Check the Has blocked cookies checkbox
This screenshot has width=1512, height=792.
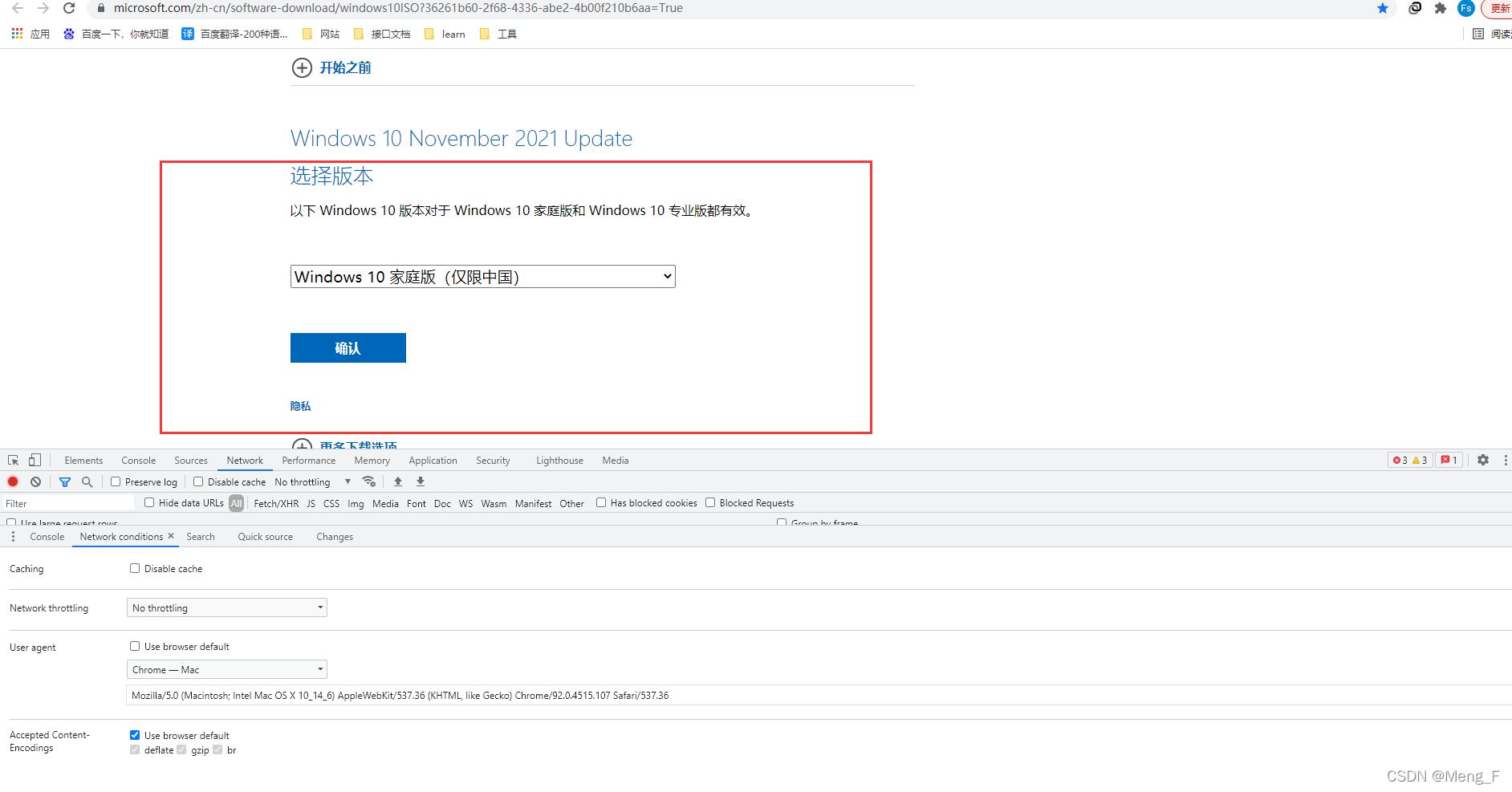click(601, 502)
